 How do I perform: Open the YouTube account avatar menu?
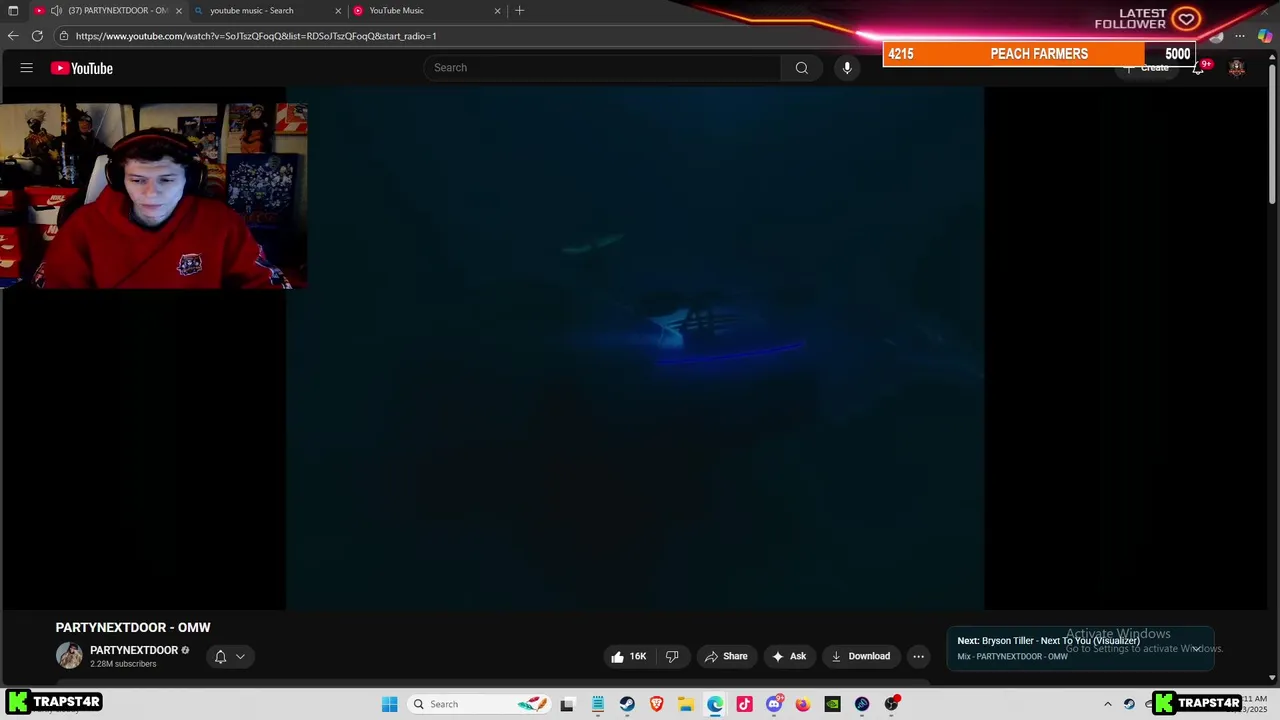1237,68
